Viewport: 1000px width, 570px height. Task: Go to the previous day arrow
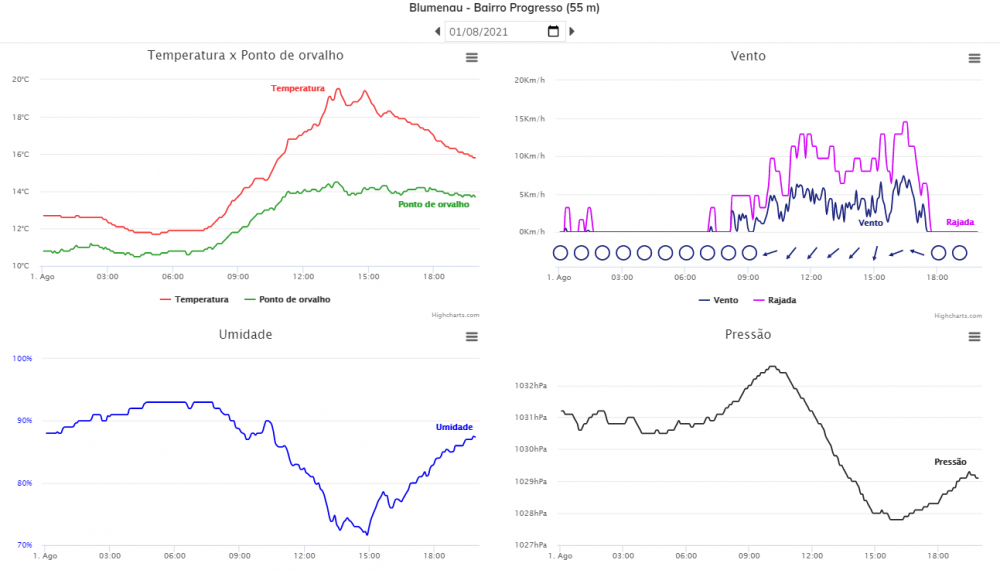coord(437,31)
